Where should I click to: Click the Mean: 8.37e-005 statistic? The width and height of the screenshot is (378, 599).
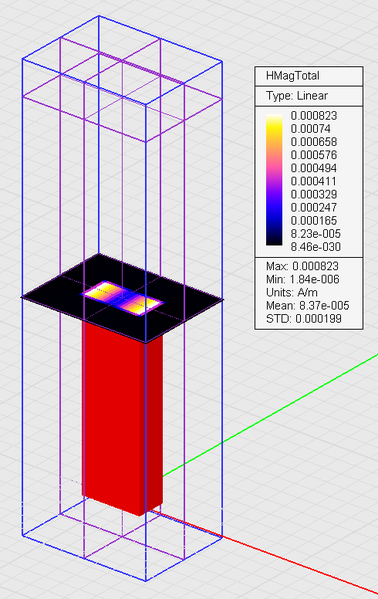tap(308, 305)
